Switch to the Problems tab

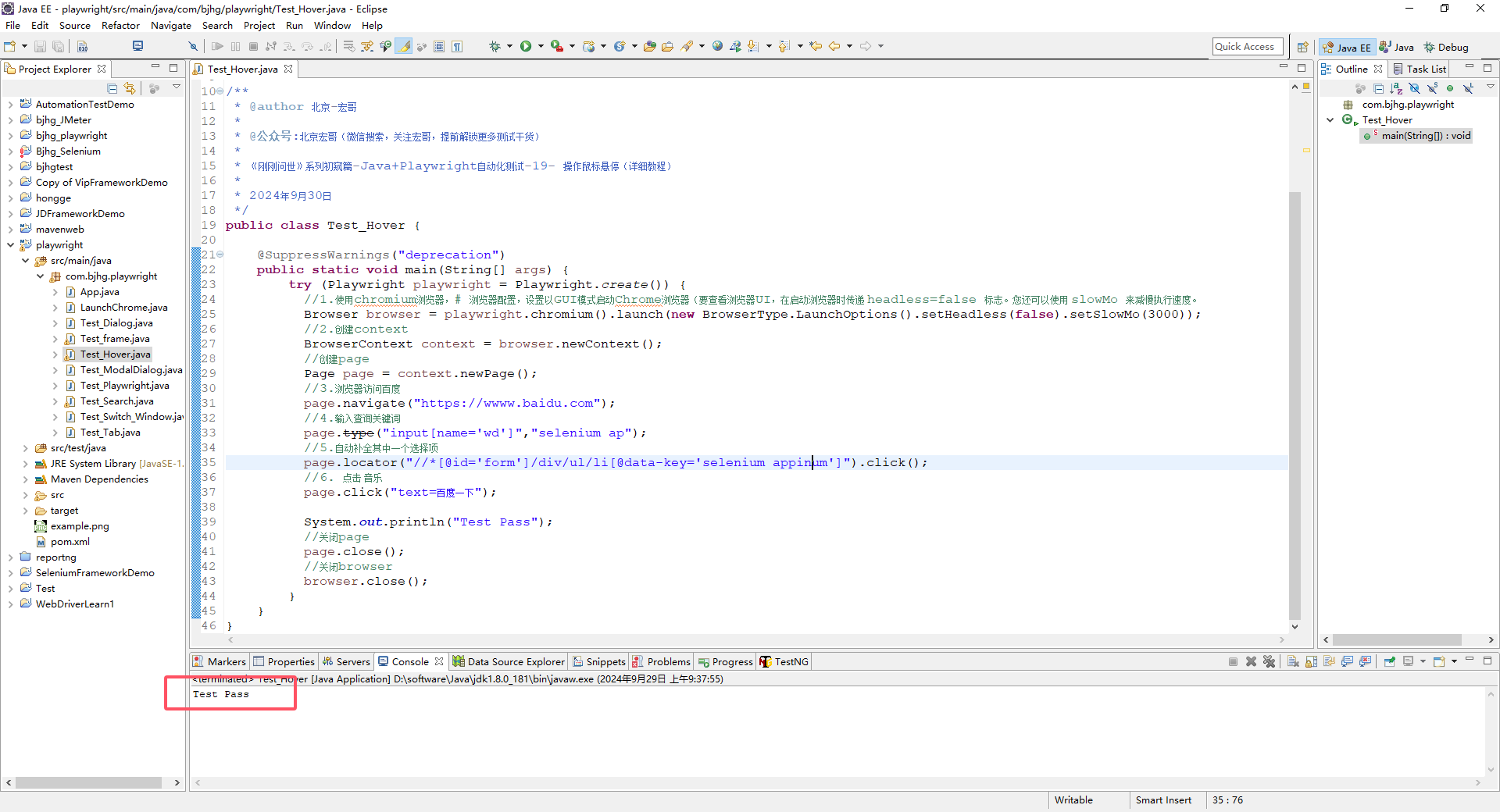668,661
